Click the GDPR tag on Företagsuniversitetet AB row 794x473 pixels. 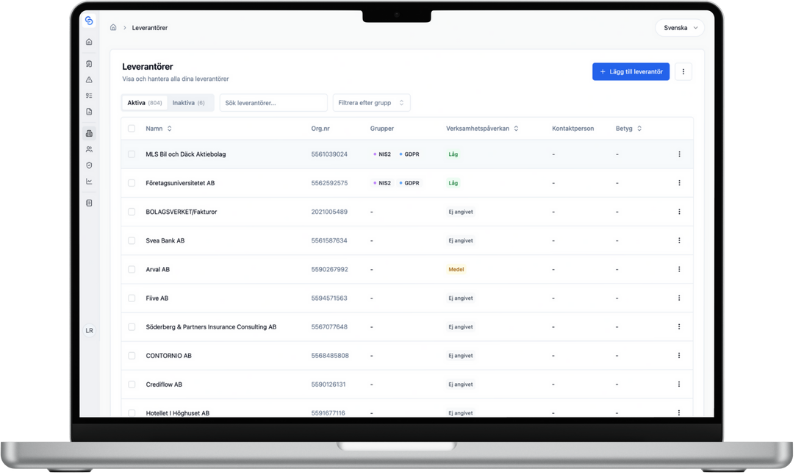(x=409, y=183)
